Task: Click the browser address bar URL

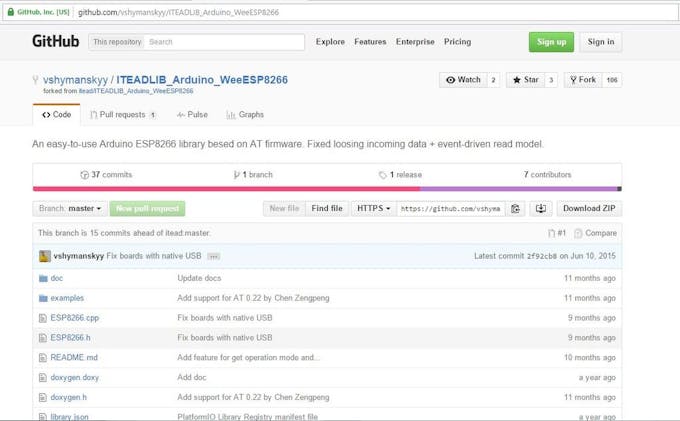Action: 178,12
